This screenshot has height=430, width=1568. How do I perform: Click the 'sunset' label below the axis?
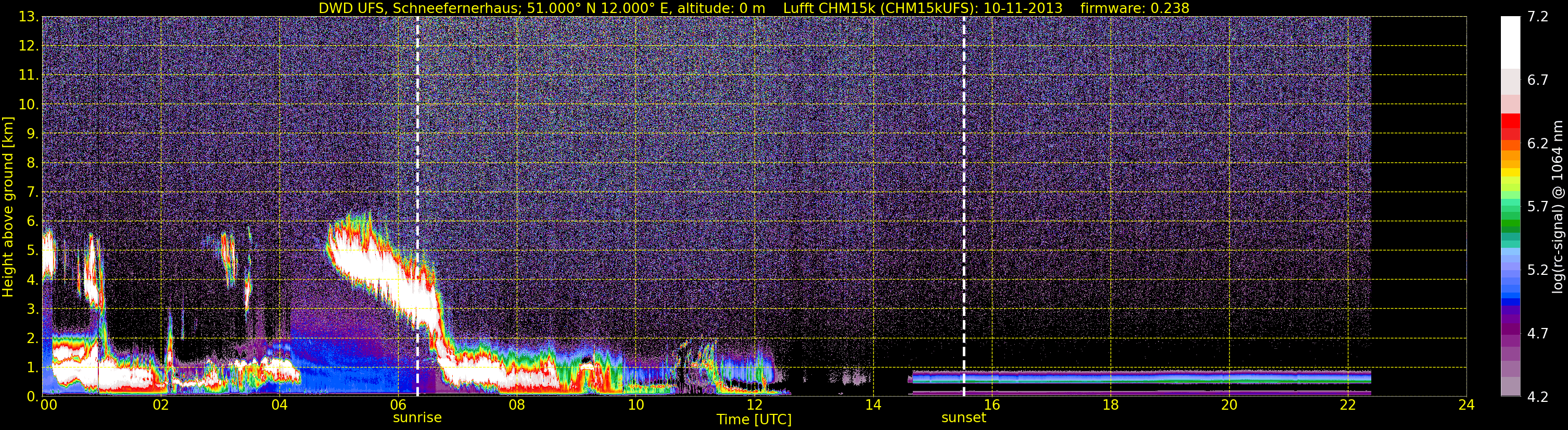(x=964, y=418)
